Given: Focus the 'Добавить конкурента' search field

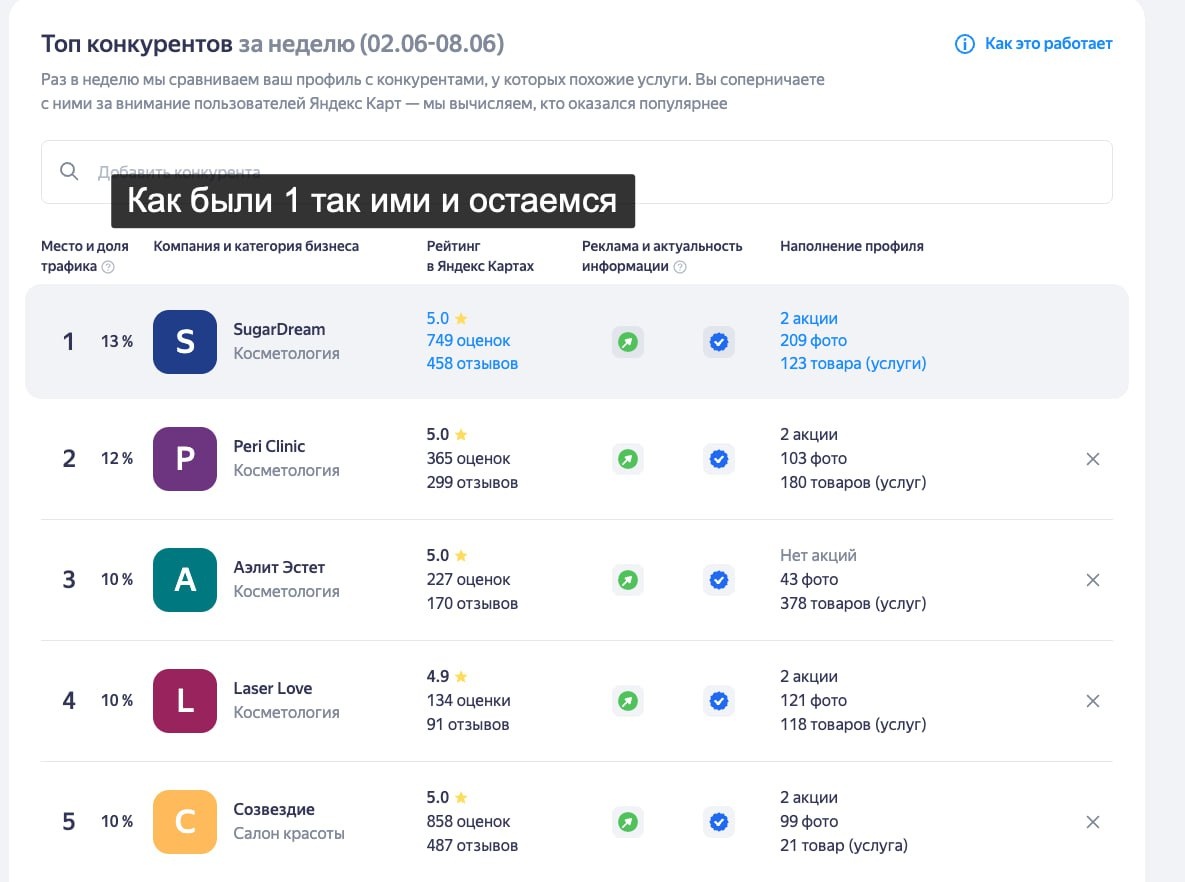Looking at the screenshot, I should point(577,172).
